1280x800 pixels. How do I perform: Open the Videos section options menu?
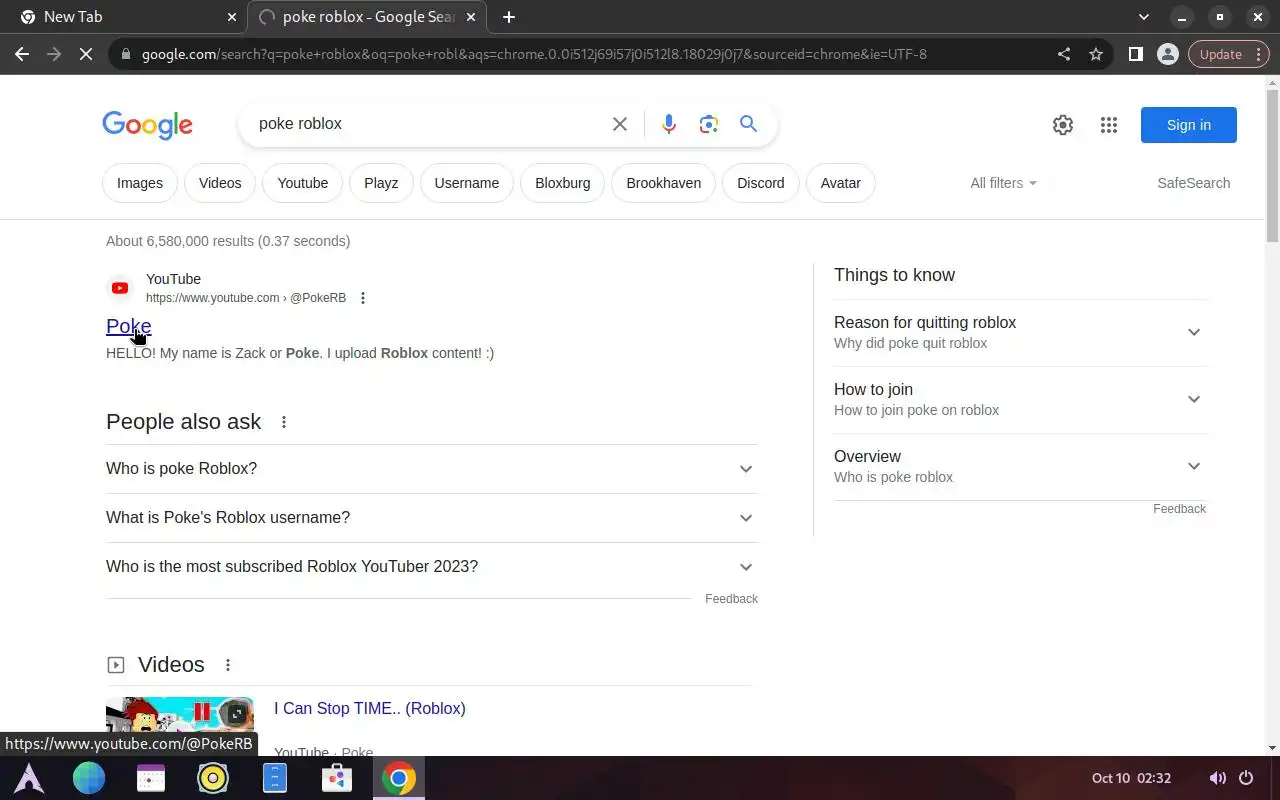pyautogui.click(x=228, y=665)
